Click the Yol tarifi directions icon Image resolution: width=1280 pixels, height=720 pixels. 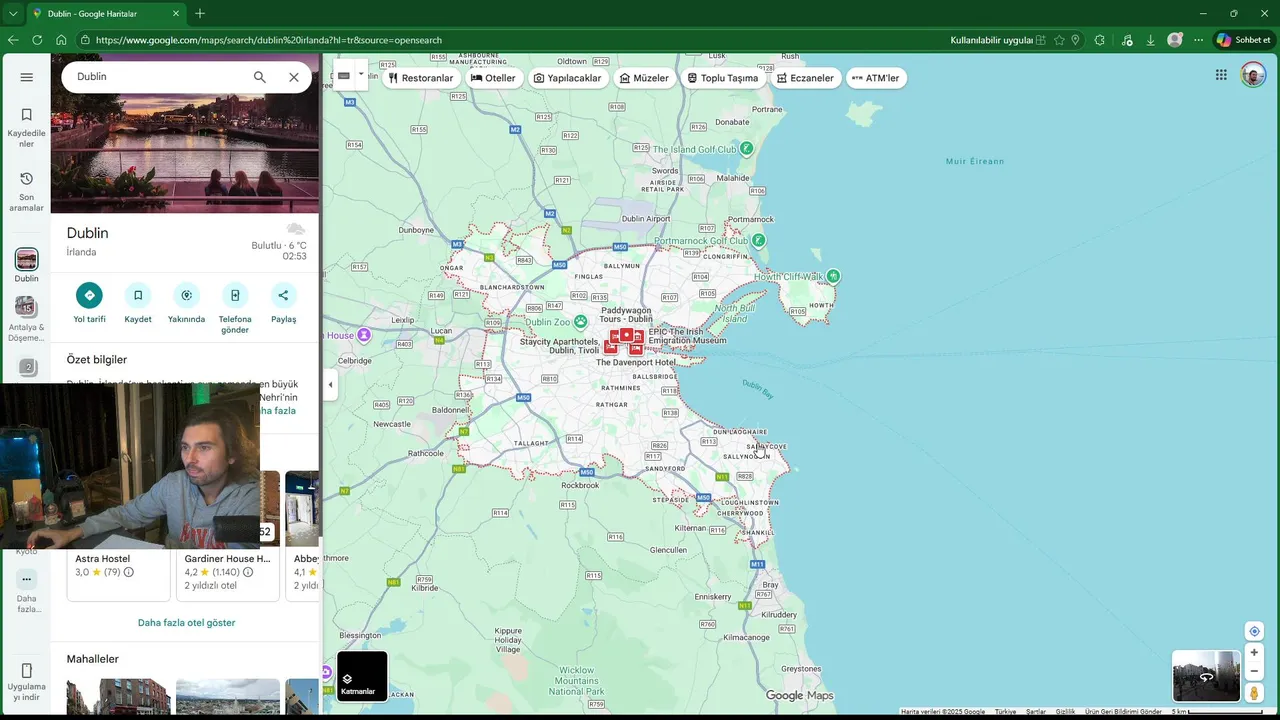point(89,295)
